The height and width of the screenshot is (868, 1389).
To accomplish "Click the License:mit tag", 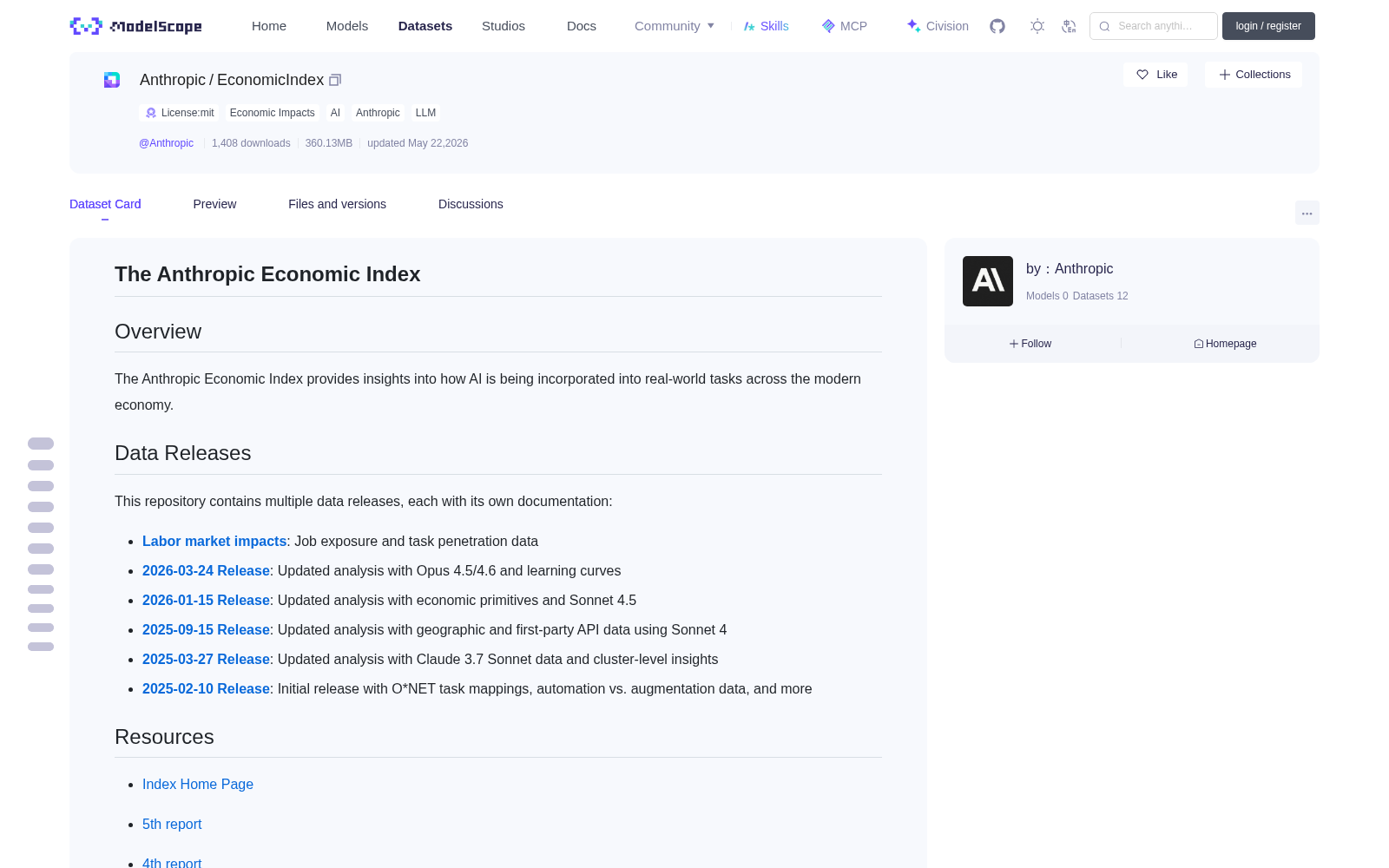I will (179, 113).
